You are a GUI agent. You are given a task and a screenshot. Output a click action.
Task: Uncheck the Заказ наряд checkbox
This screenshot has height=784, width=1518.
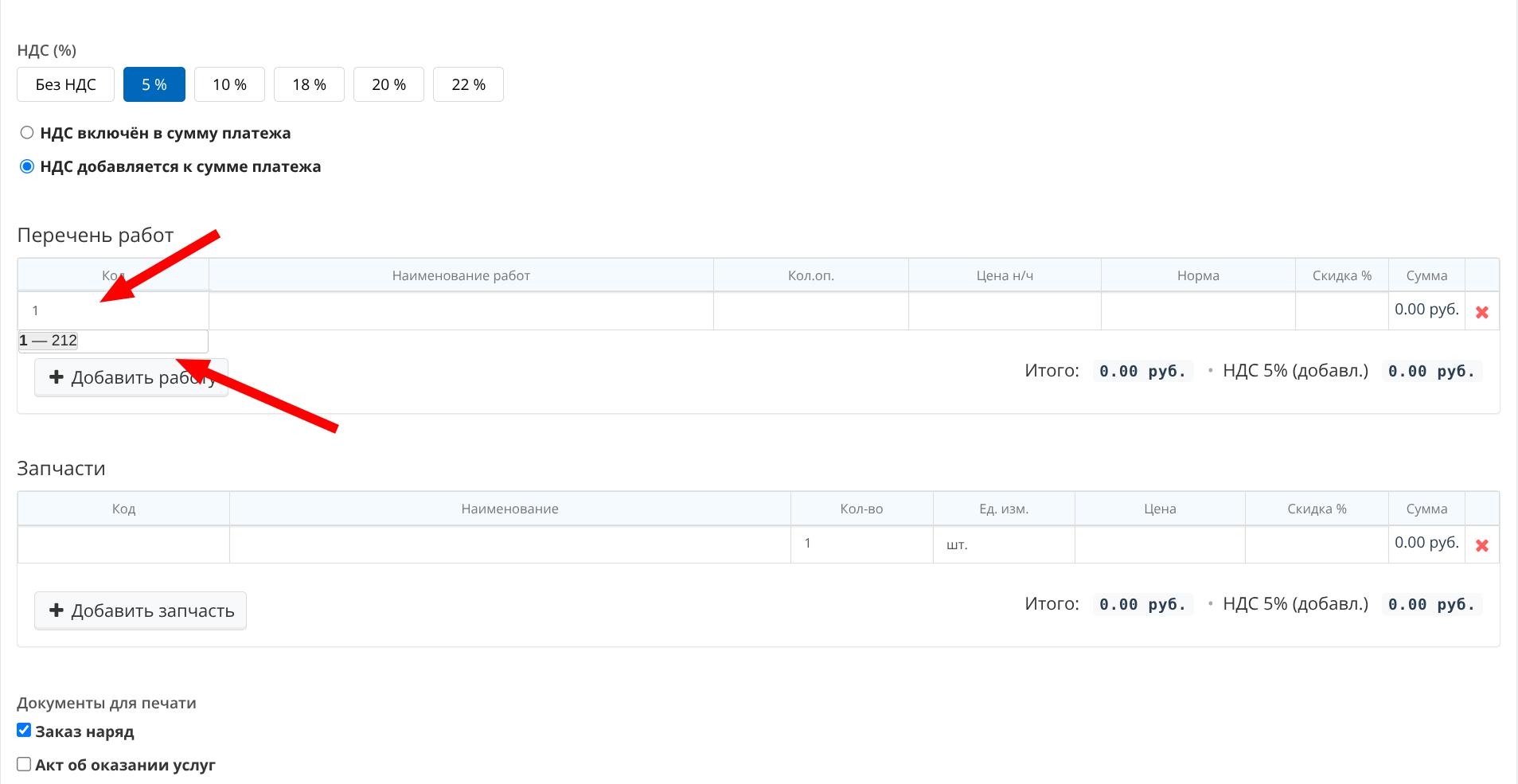[24, 731]
